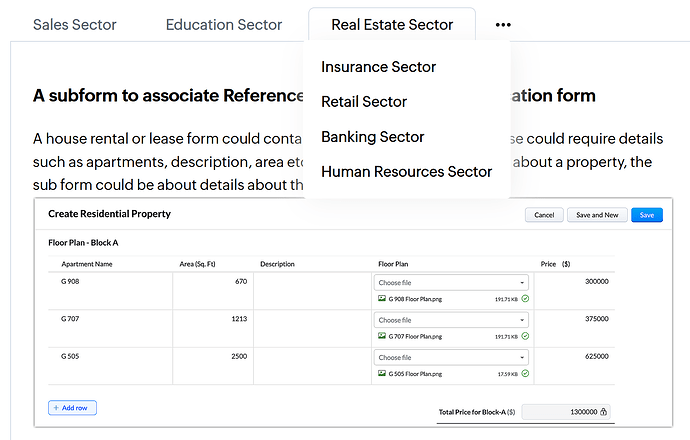
Task: Switch to the Sales Sector tab
Action: coord(75,24)
